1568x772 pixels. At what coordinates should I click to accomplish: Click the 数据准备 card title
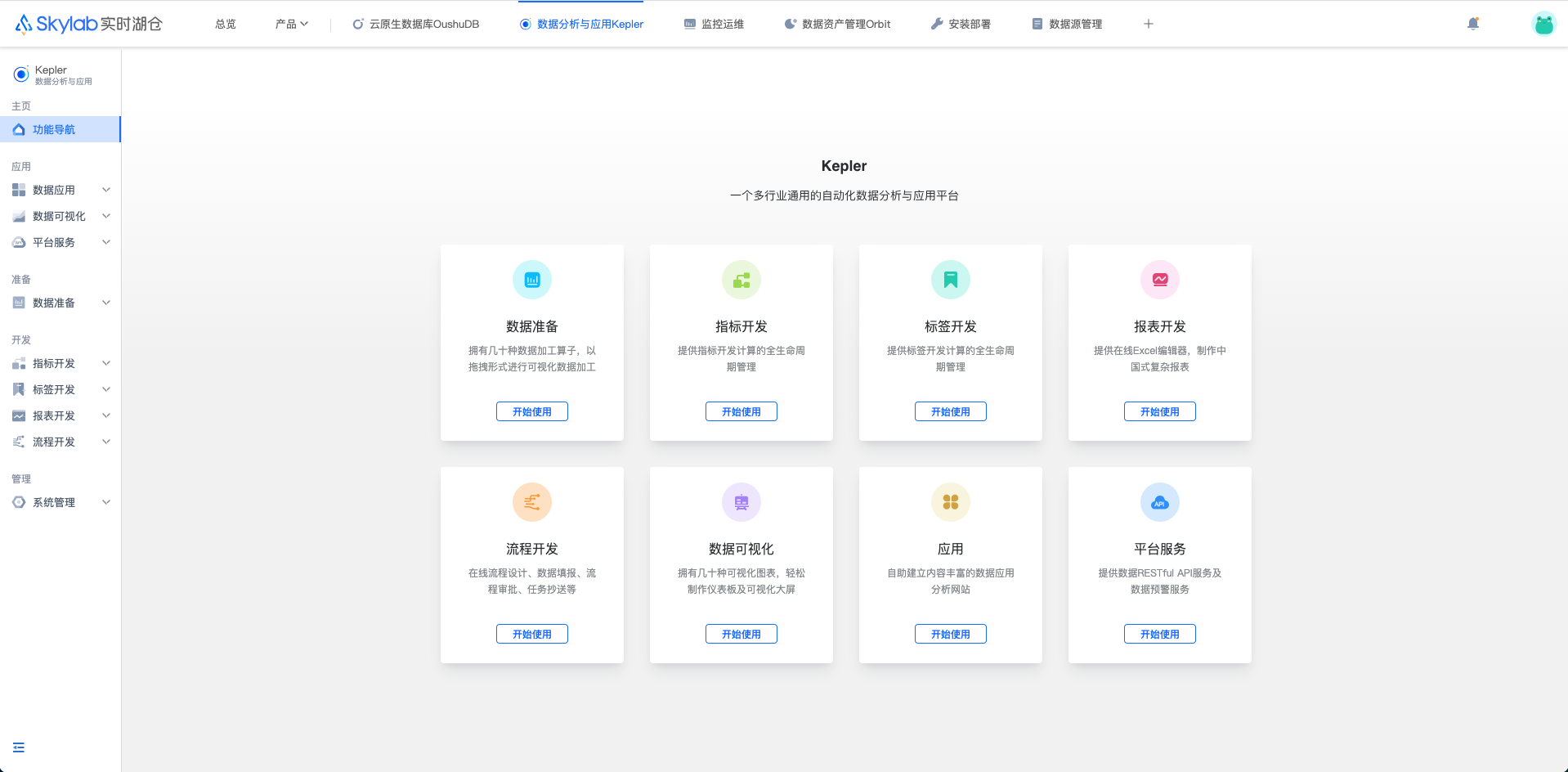coord(532,326)
